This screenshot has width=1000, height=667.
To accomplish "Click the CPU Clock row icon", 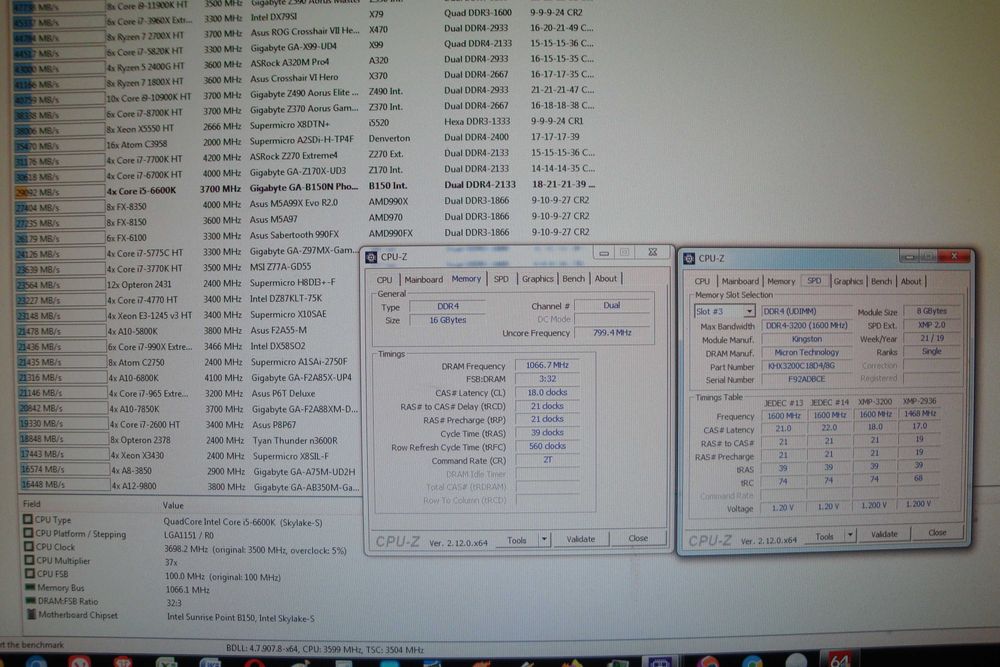I will click(x=29, y=546).
